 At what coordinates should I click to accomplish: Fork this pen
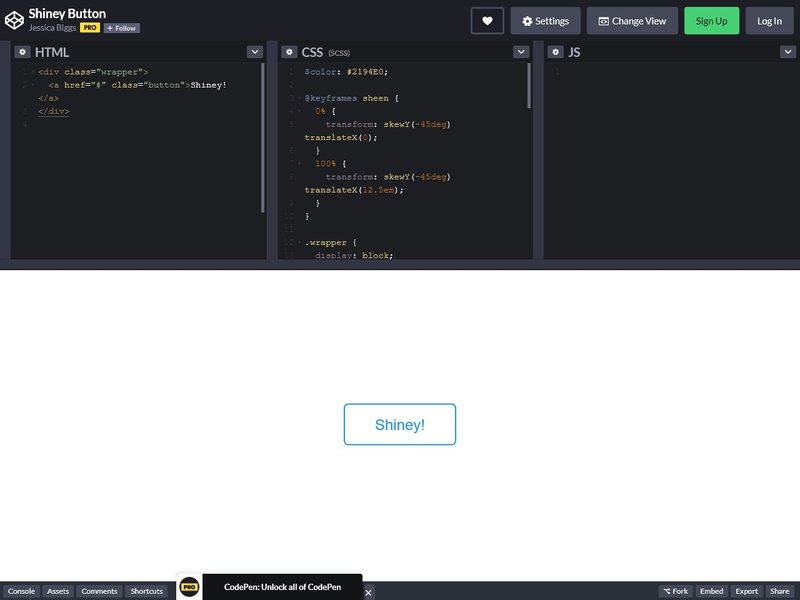pyautogui.click(x=676, y=591)
